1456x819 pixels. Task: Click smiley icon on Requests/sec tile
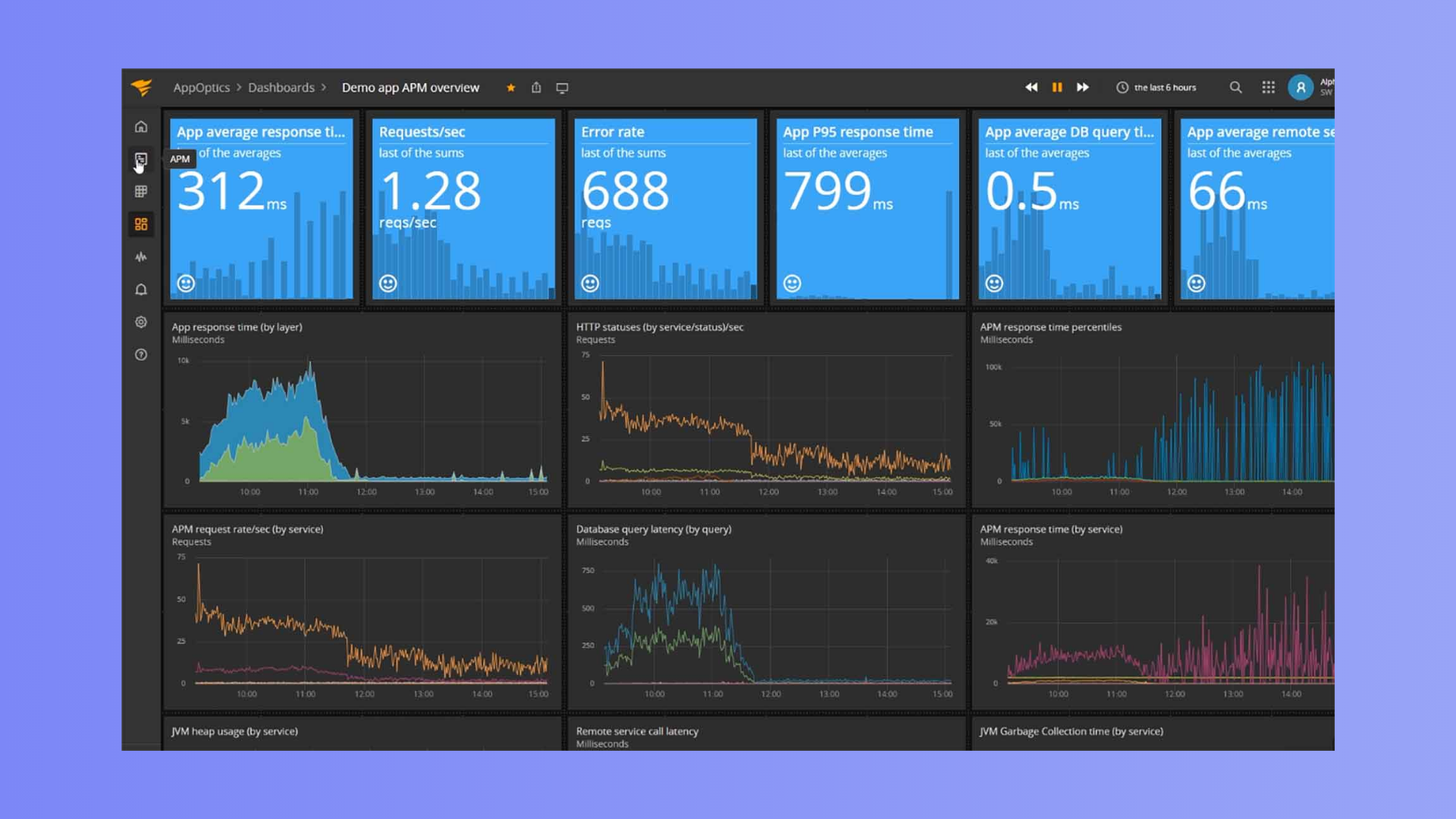tap(388, 284)
